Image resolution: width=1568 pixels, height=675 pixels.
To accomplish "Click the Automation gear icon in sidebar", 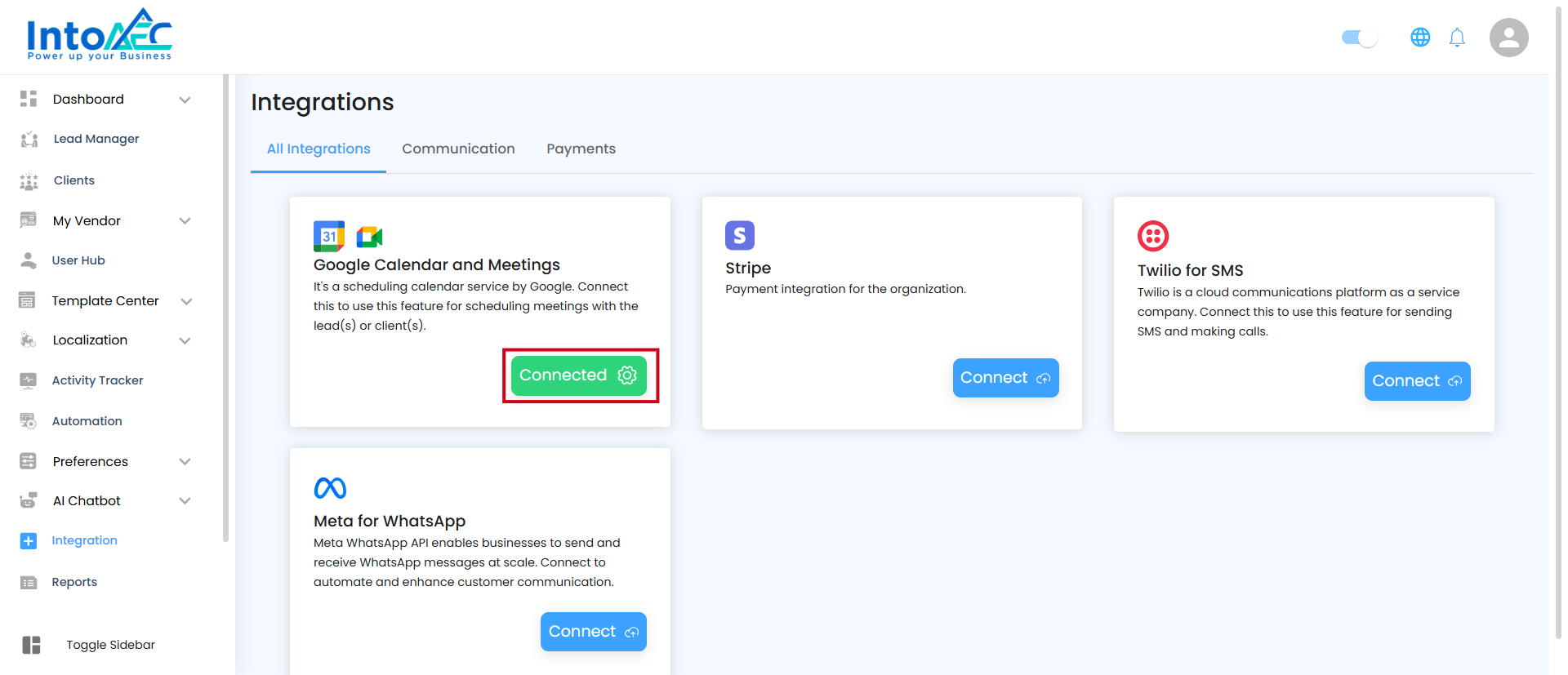I will tap(29, 421).
